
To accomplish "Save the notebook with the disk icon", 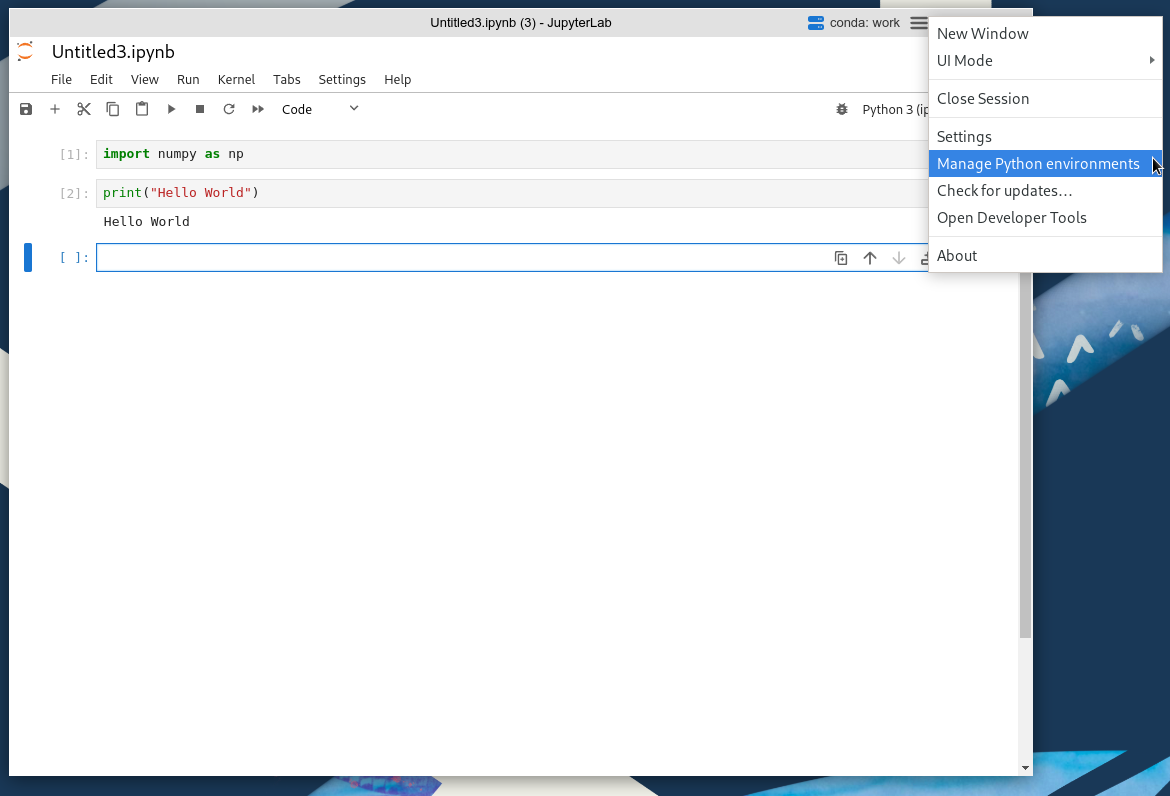I will point(26,109).
